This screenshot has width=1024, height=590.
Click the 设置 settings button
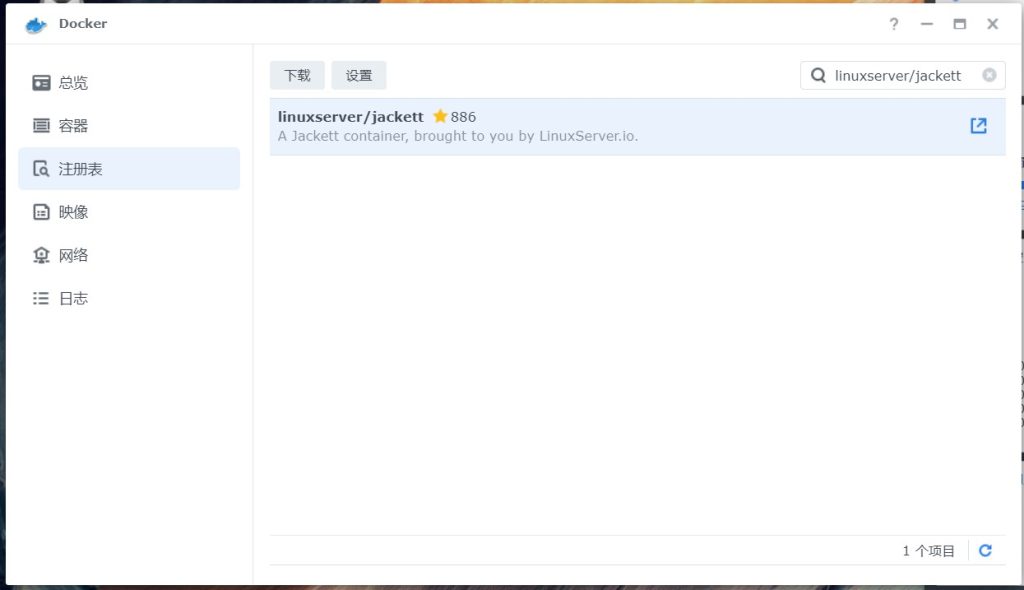coord(359,75)
